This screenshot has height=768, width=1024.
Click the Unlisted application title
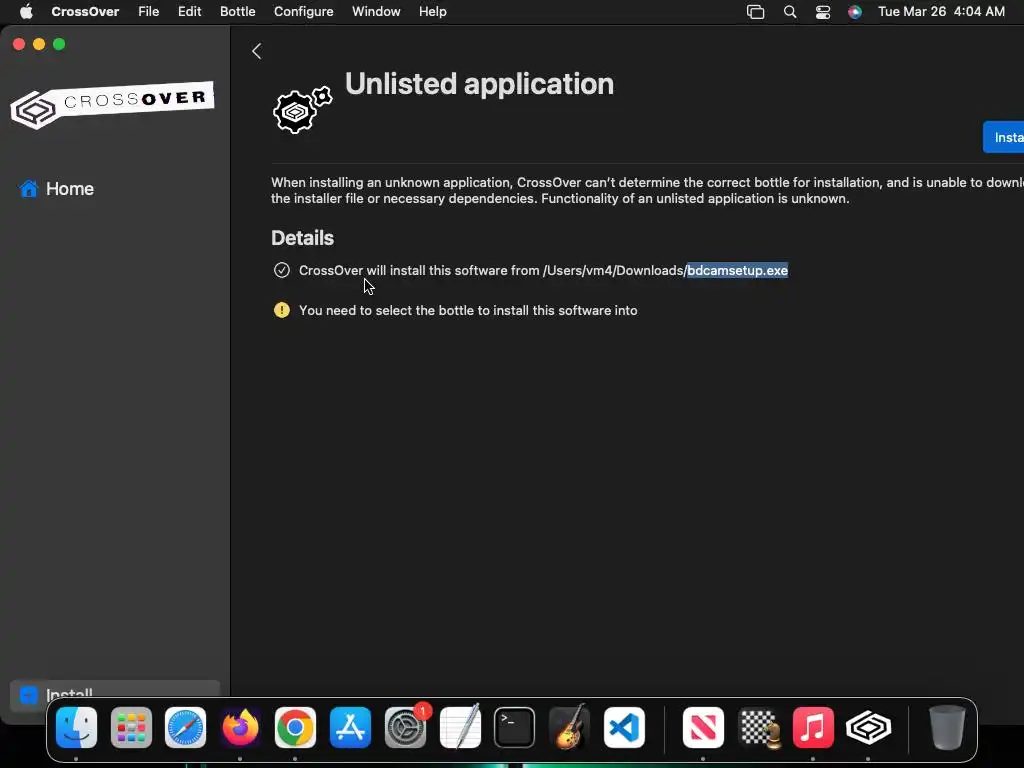pos(479,84)
